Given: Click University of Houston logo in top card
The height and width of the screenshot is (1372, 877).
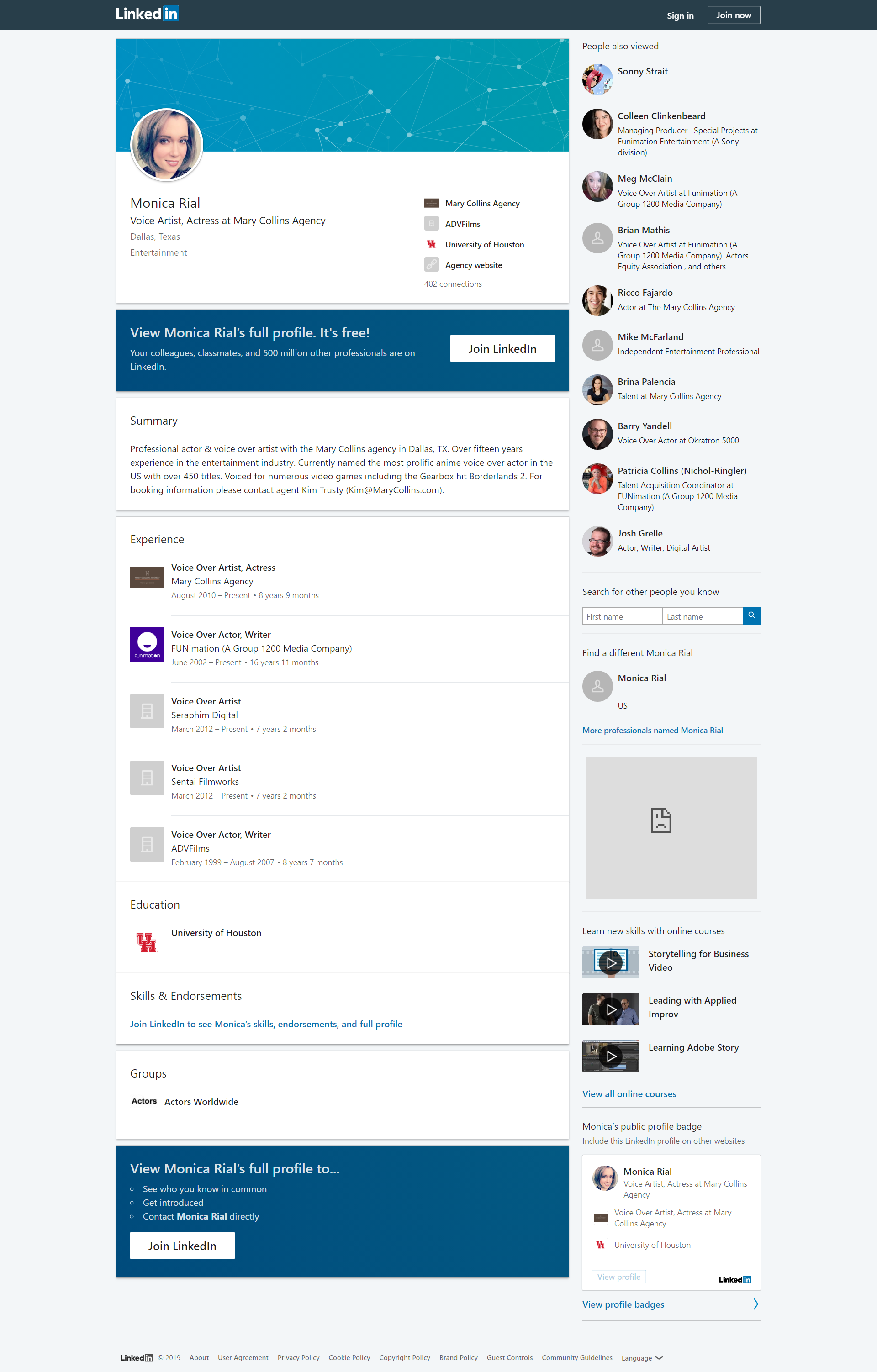Looking at the screenshot, I should (431, 244).
